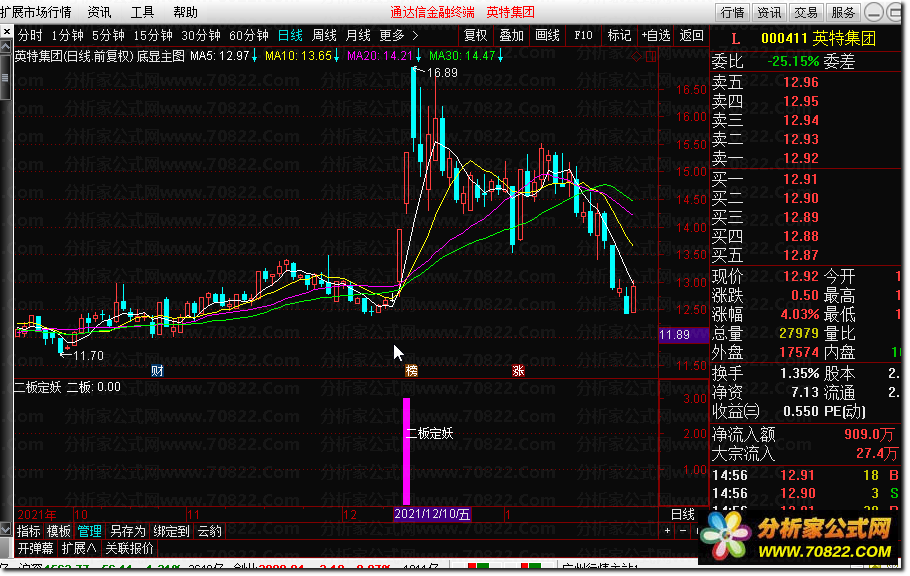Screen dimensions: 910x576
Task: Switch to 1分钟 chart period
Action: coord(67,35)
